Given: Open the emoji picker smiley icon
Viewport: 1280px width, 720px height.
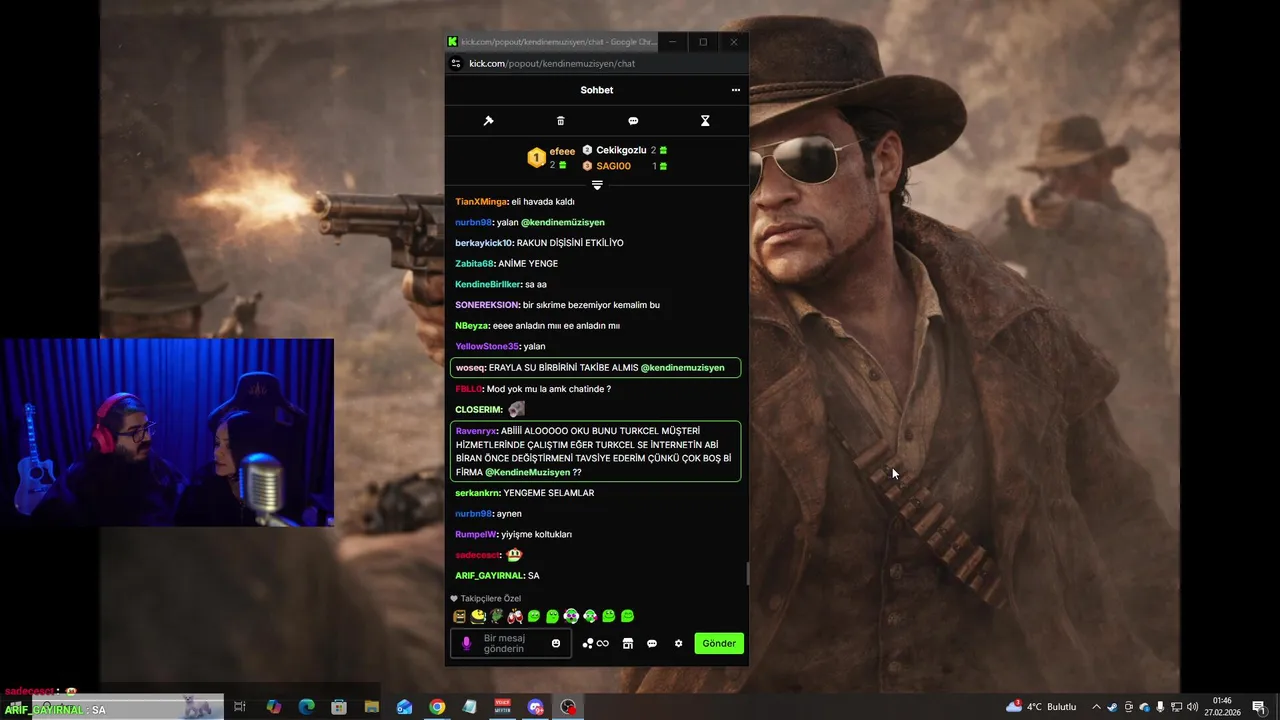Looking at the screenshot, I should click(x=556, y=644).
